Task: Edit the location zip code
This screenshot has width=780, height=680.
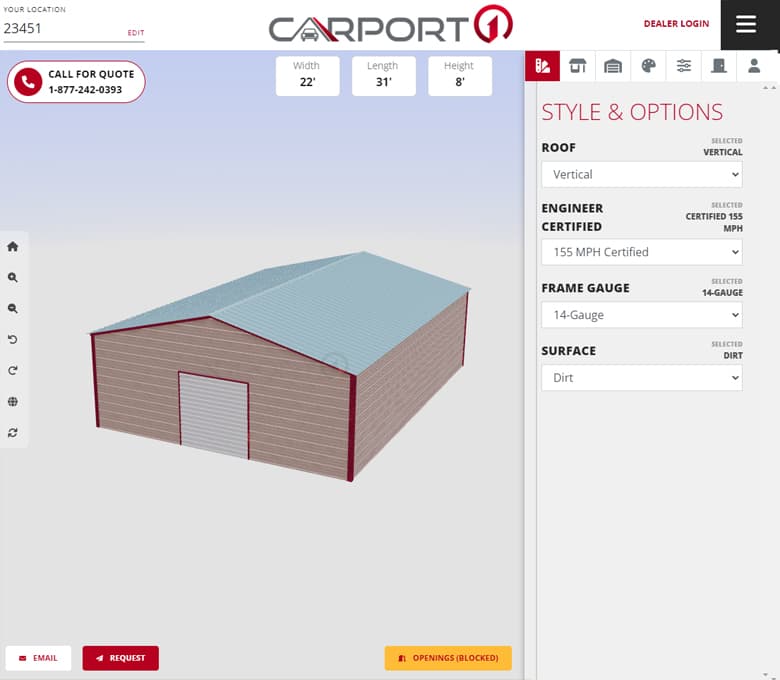Action: pos(136,33)
